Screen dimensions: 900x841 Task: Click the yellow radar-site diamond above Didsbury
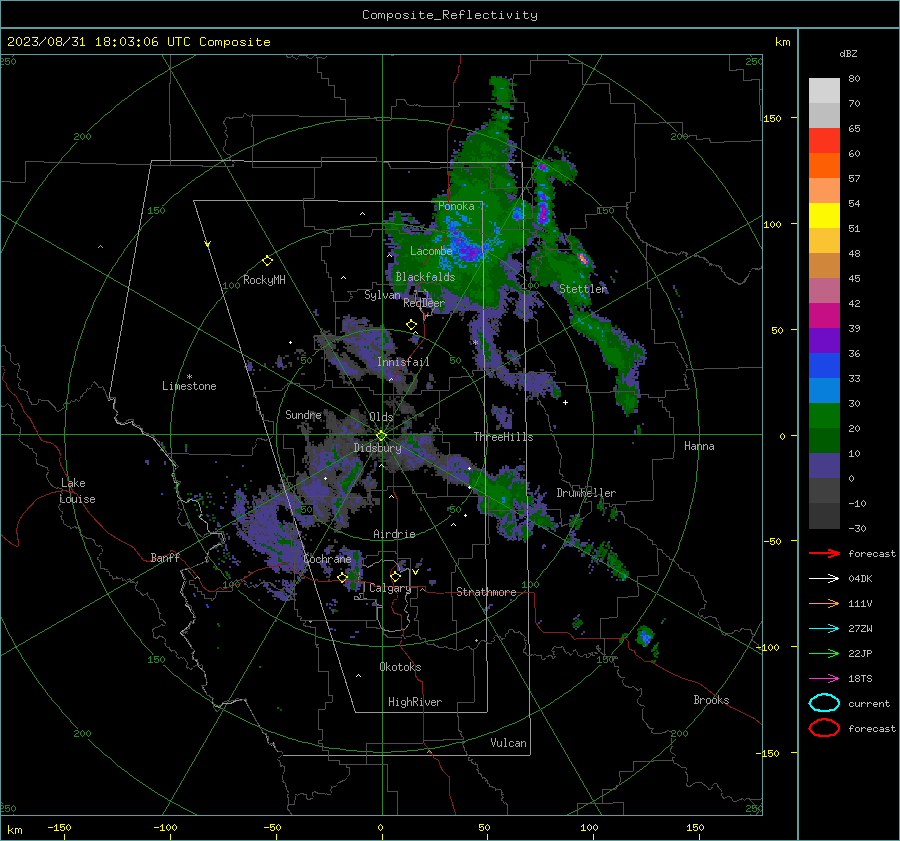click(381, 435)
